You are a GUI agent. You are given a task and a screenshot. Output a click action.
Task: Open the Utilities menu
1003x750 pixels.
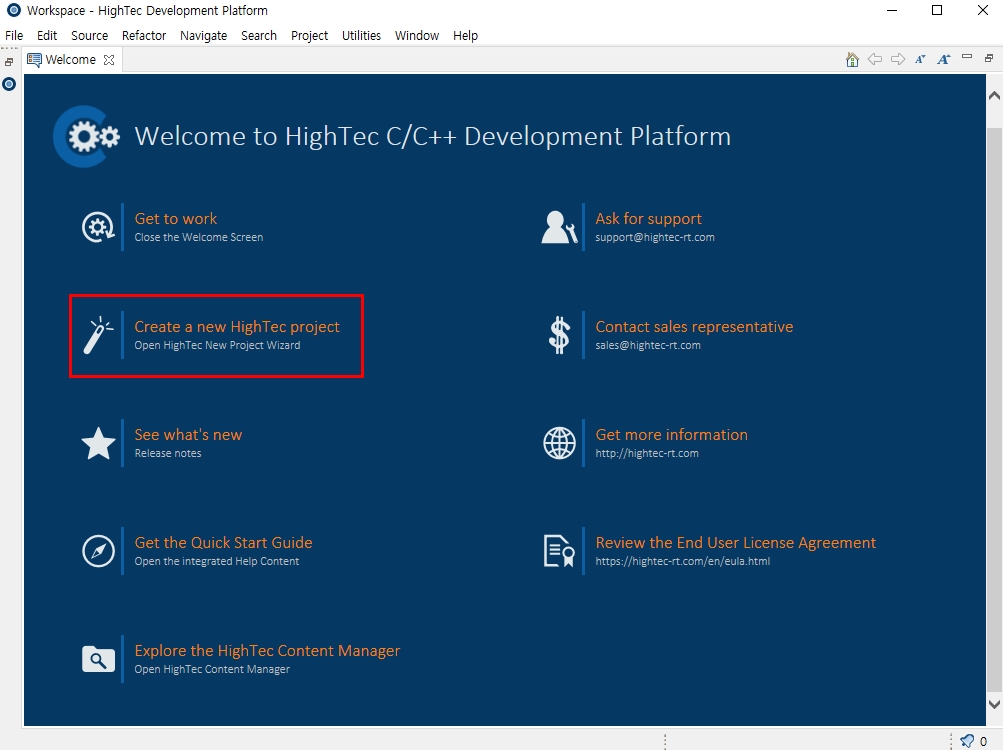361,35
